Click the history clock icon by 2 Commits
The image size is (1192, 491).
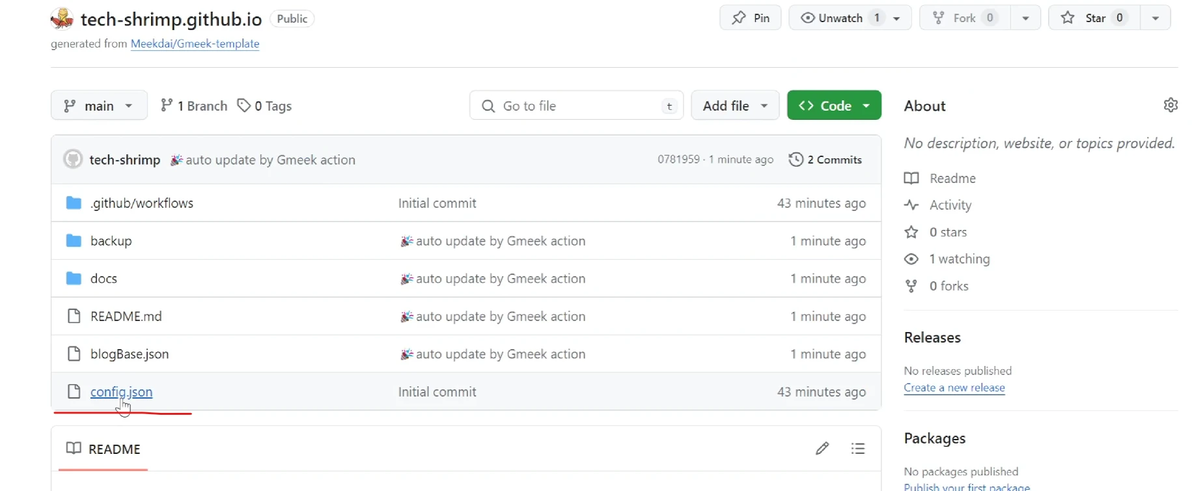pos(796,160)
